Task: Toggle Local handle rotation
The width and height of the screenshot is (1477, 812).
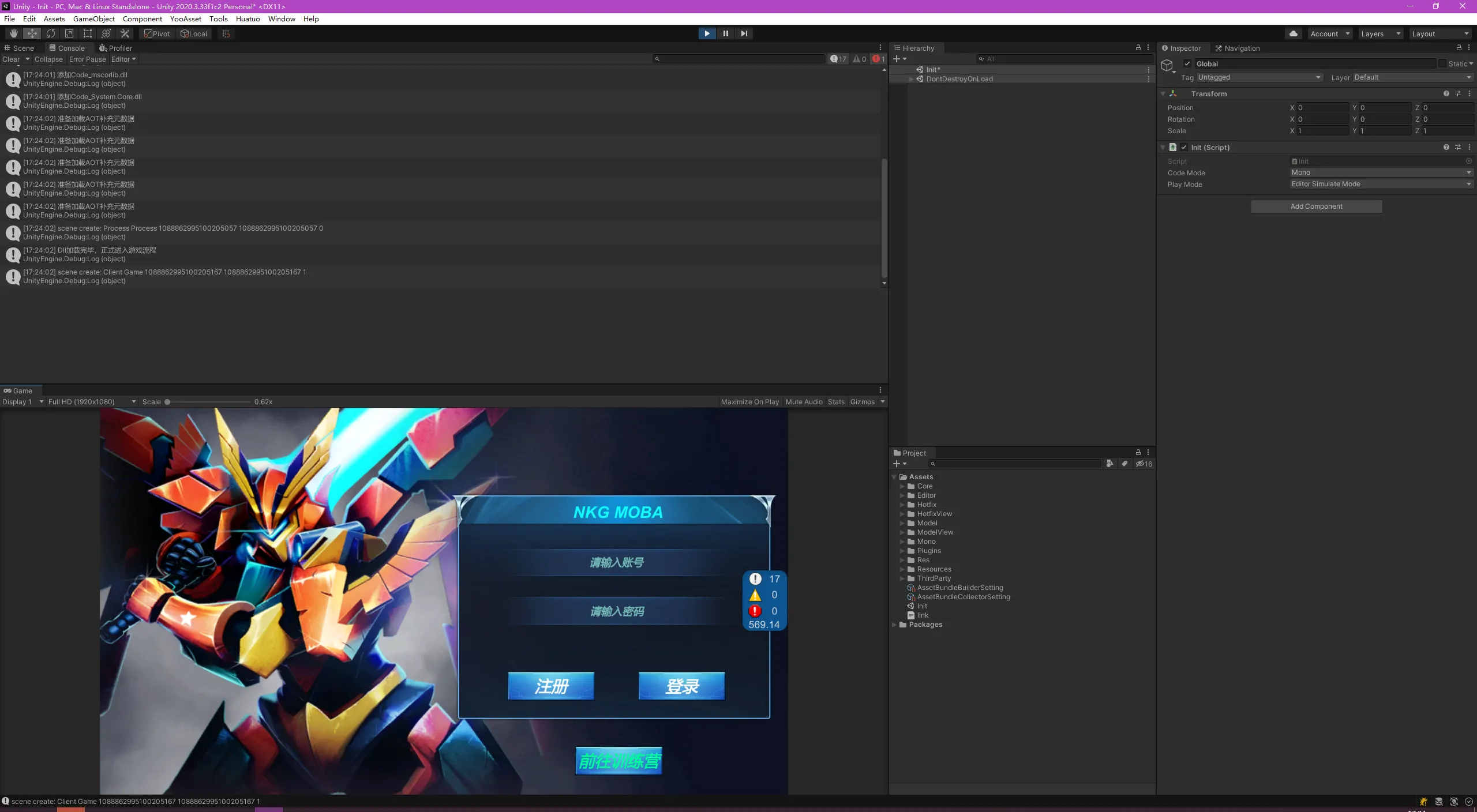Action: coord(194,33)
